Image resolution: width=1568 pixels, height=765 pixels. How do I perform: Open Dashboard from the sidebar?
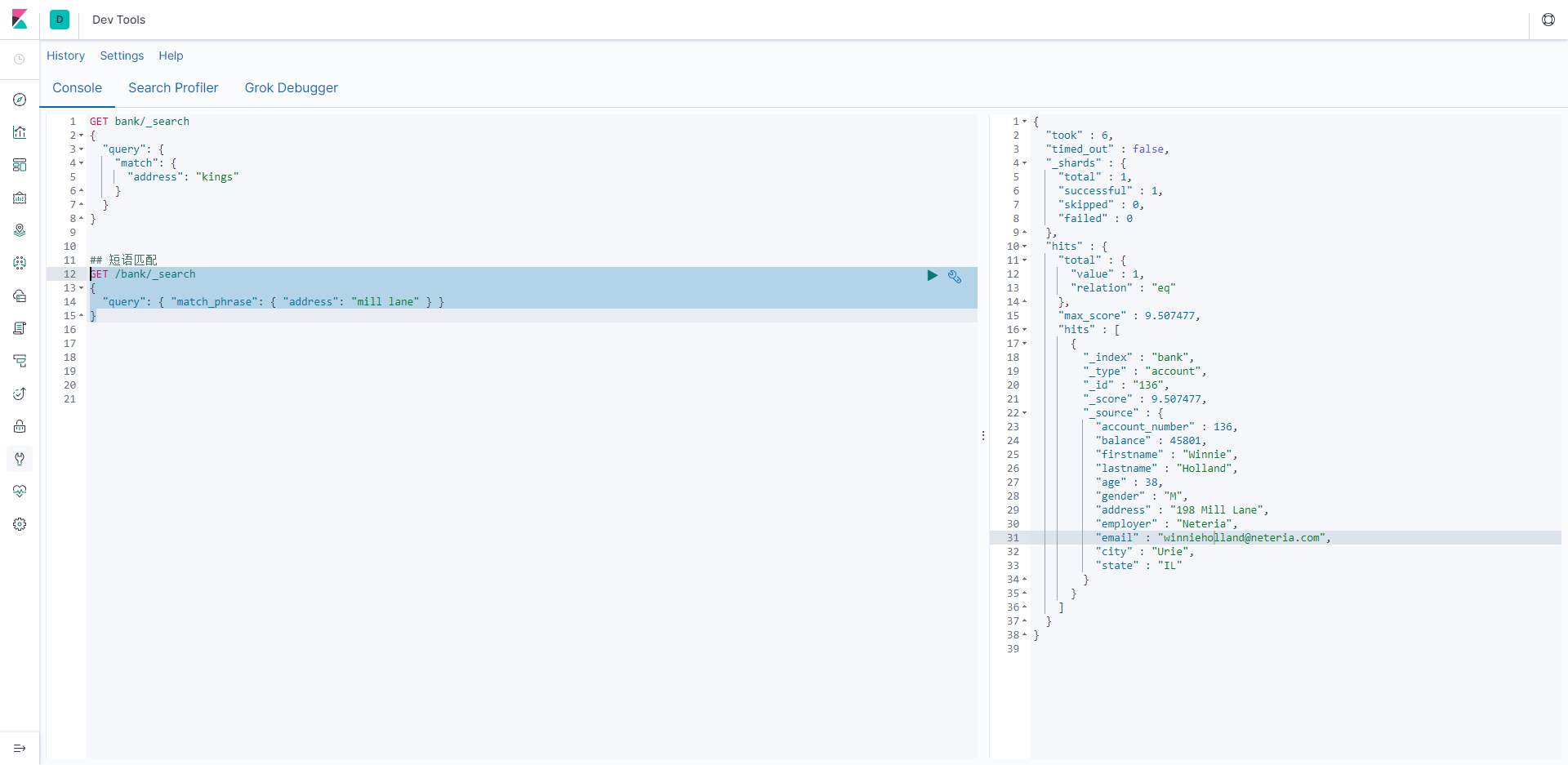[x=20, y=165]
